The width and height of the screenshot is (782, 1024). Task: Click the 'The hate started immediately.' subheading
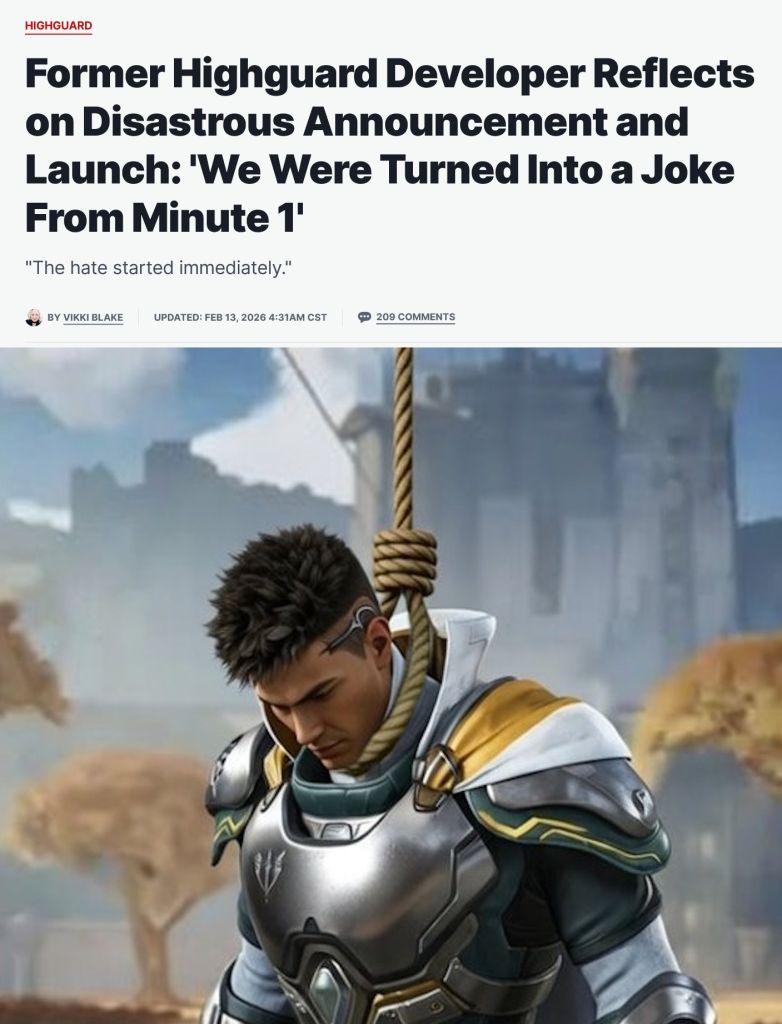pyautogui.click(x=158, y=268)
